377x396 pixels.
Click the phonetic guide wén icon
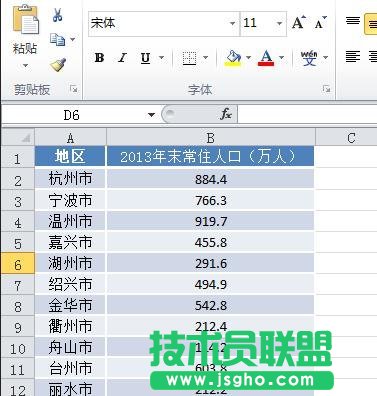coord(309,58)
